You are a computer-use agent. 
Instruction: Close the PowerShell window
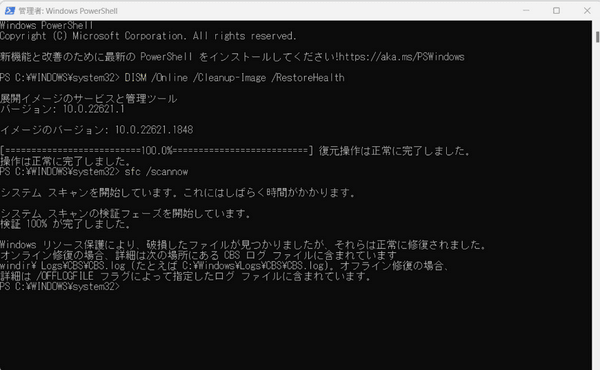[587, 11]
